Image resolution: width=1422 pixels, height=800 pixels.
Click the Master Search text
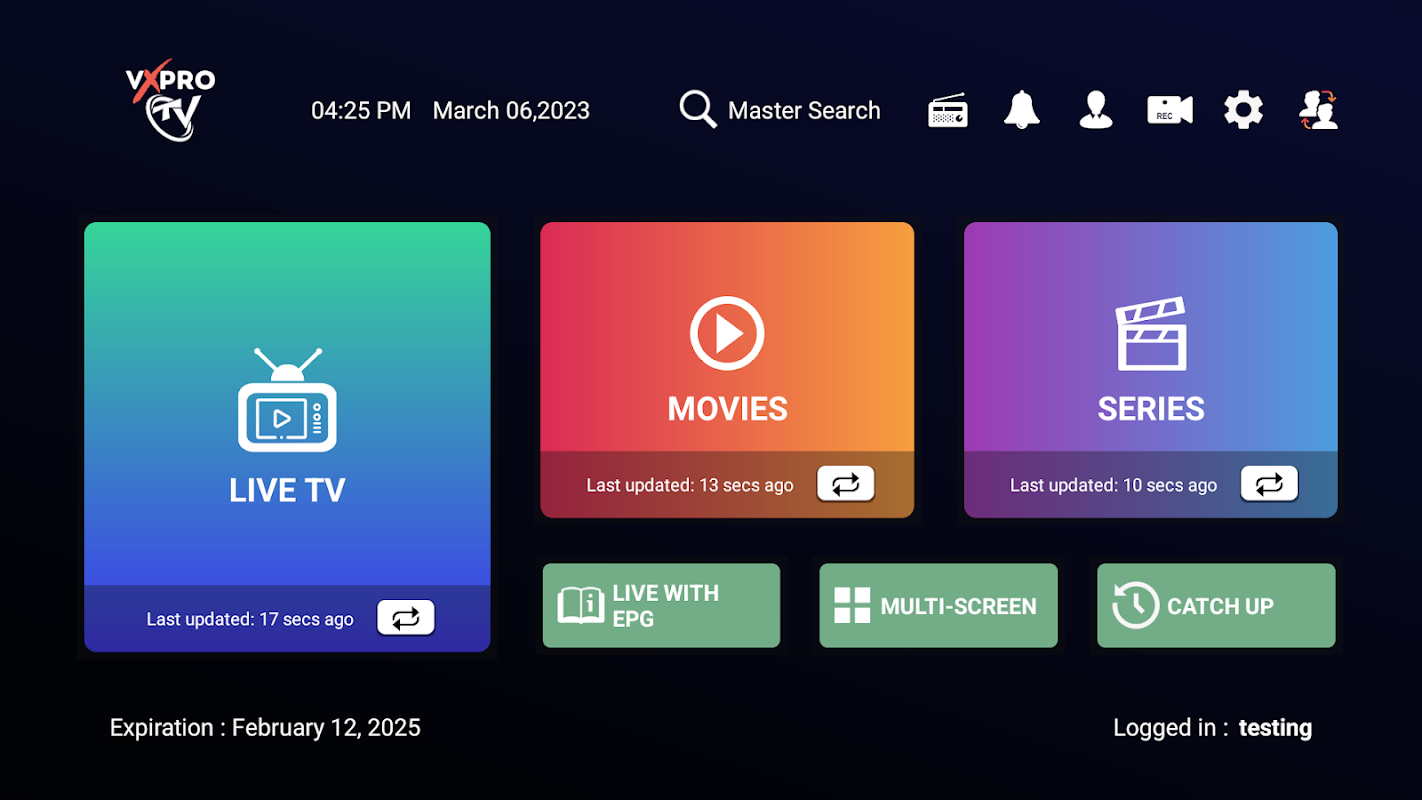[804, 110]
